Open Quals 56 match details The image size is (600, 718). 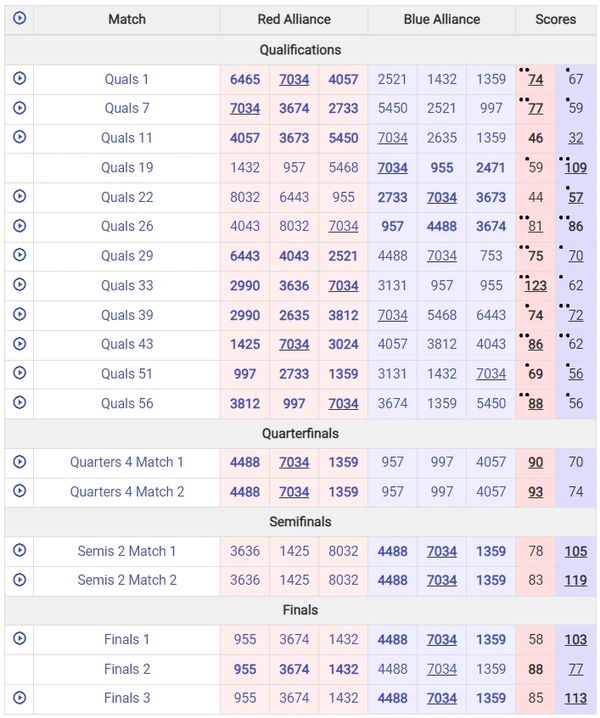coord(127,404)
